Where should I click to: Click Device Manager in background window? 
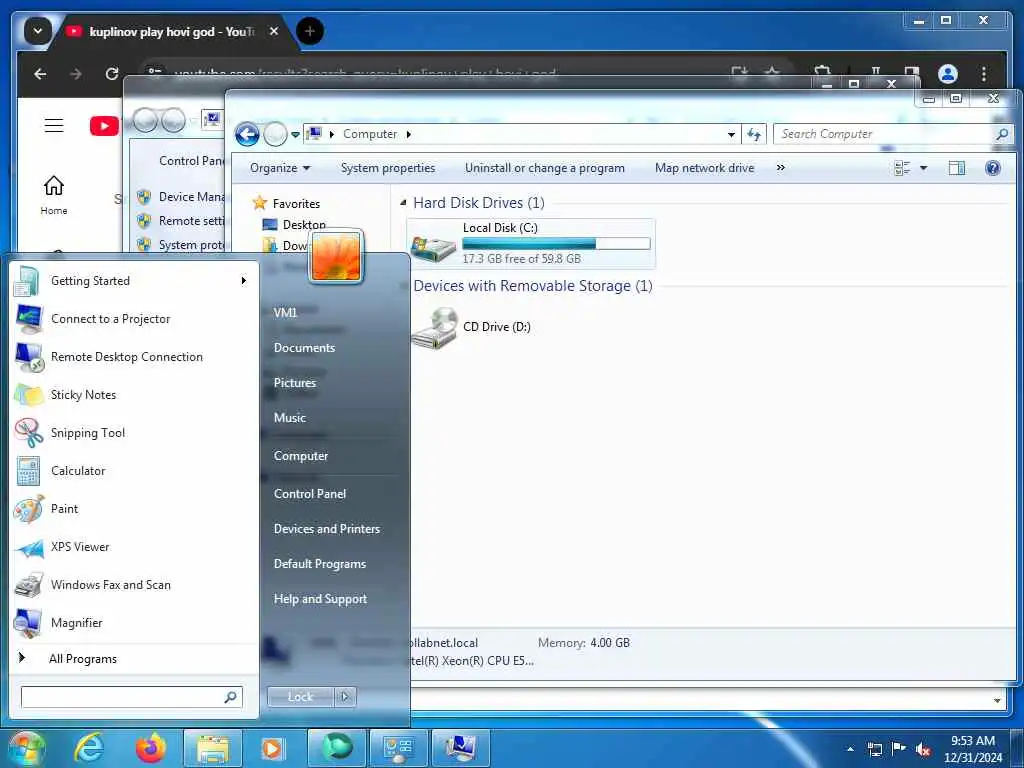(x=191, y=197)
